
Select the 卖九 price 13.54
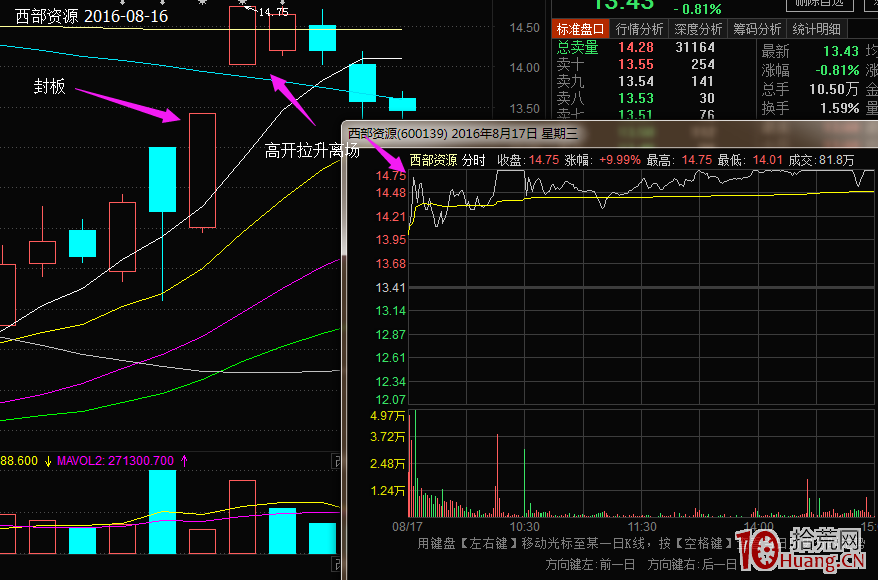(636, 81)
